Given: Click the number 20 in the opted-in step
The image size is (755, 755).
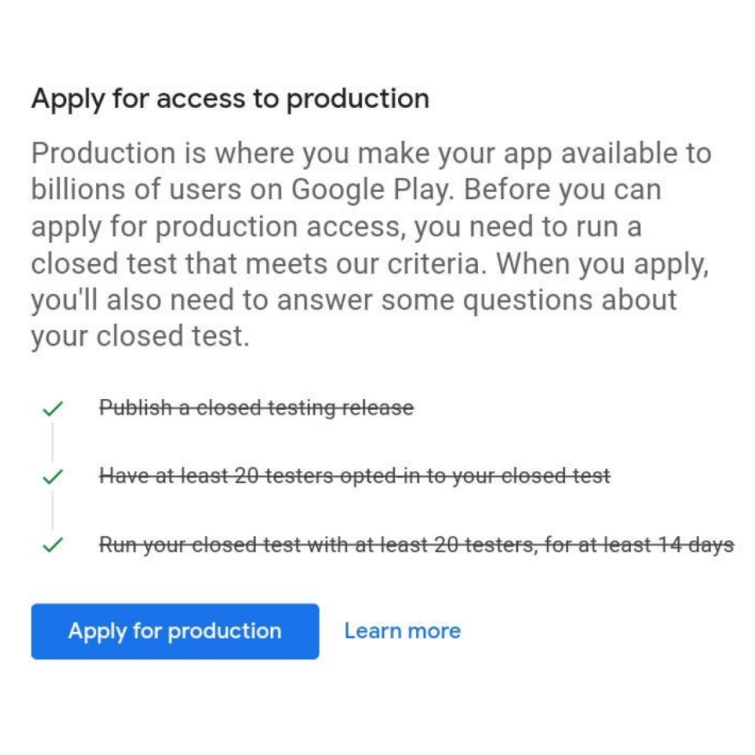Looking at the screenshot, I should coord(247,476).
